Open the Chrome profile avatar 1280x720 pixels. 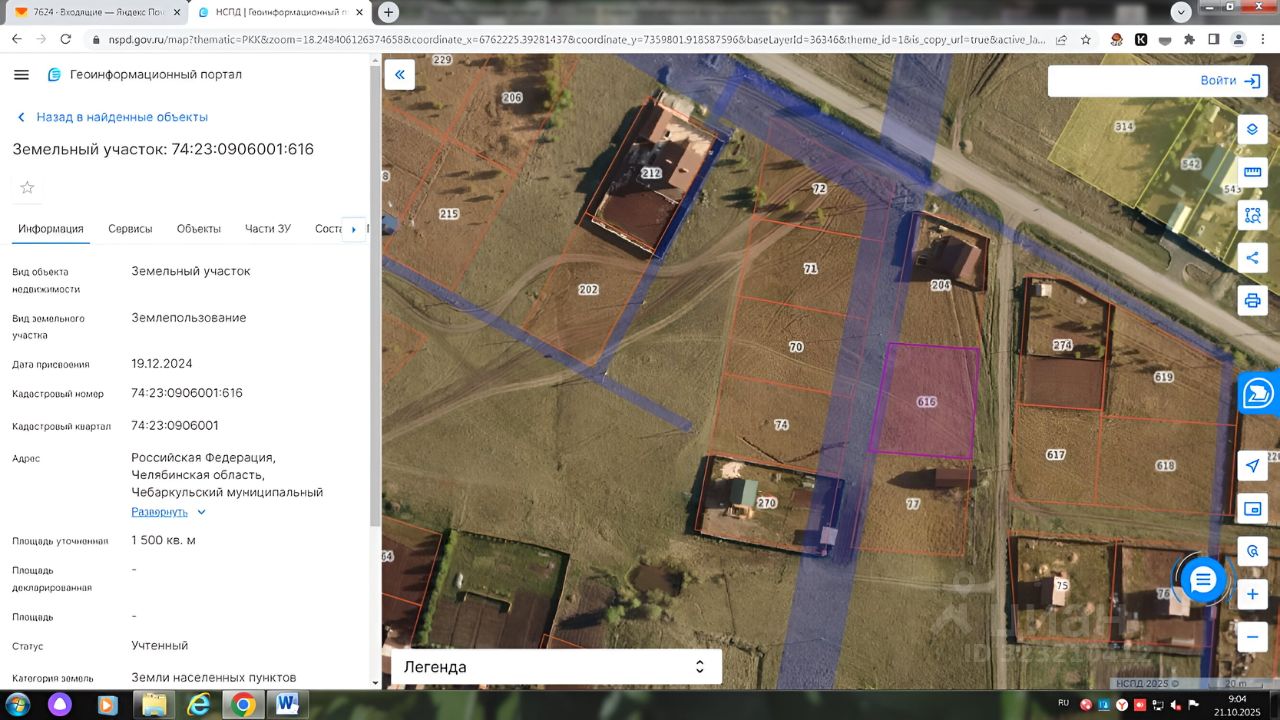[x=1238, y=40]
